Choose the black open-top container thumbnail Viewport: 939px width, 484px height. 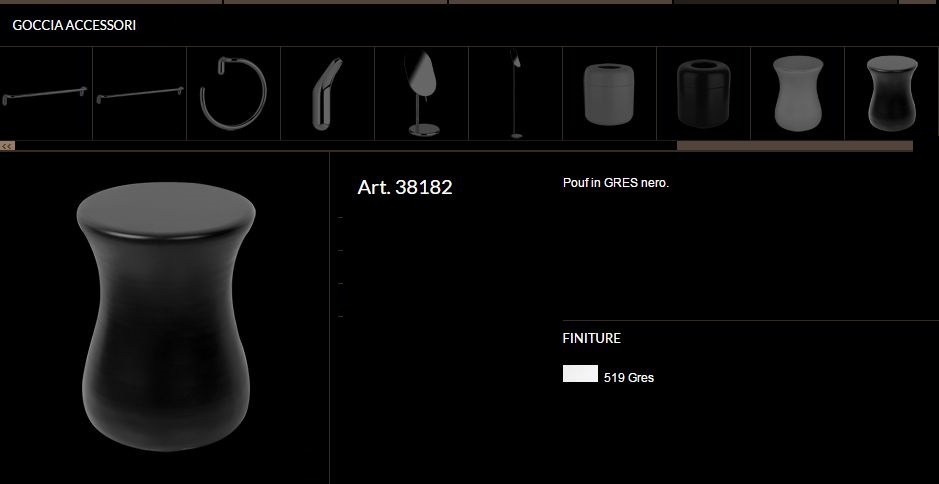(704, 93)
